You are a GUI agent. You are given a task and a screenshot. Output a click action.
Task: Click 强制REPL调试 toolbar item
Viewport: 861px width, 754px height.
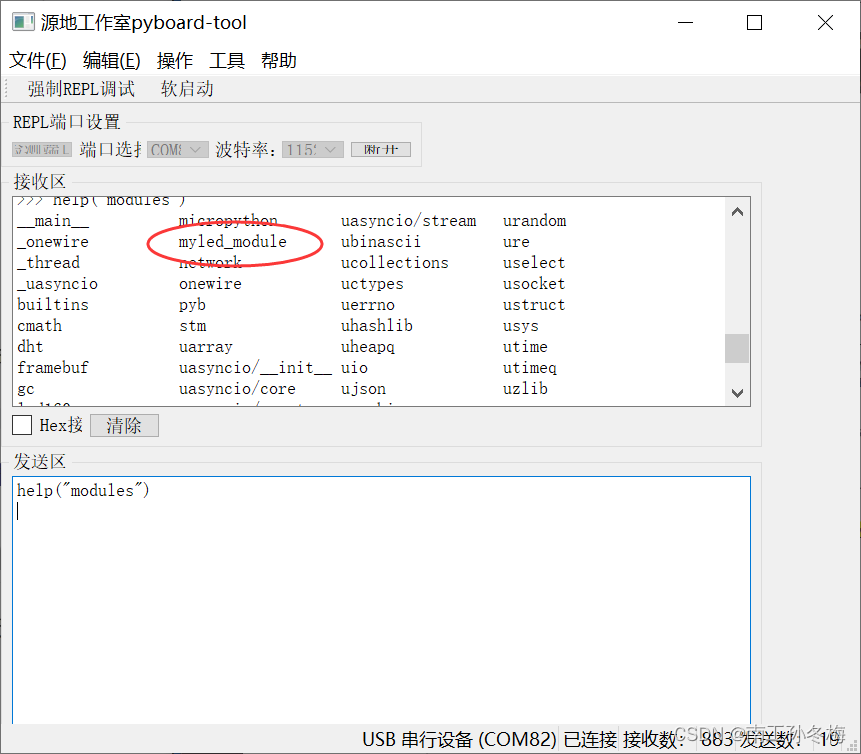81,89
